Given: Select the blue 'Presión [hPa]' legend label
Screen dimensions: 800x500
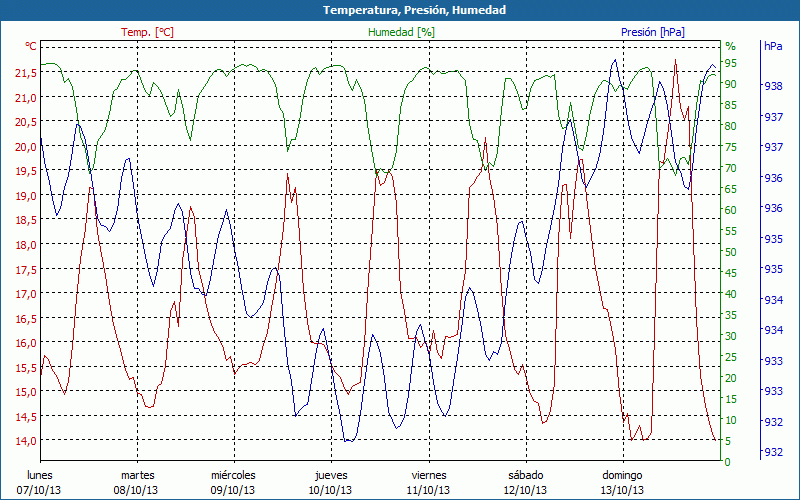Looking at the screenshot, I should tap(652, 32).
